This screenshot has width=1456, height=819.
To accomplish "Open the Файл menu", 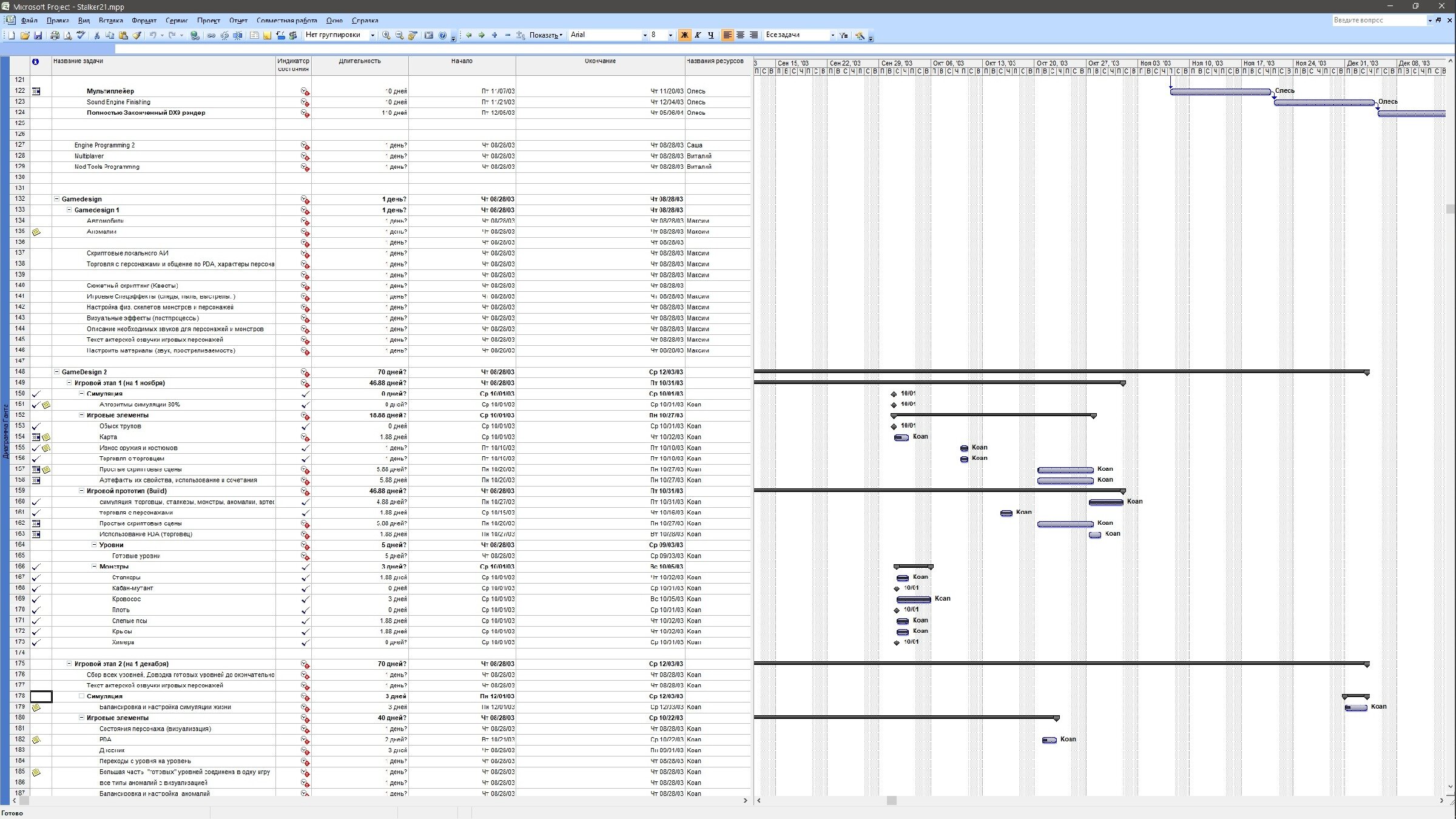I will [29, 21].
